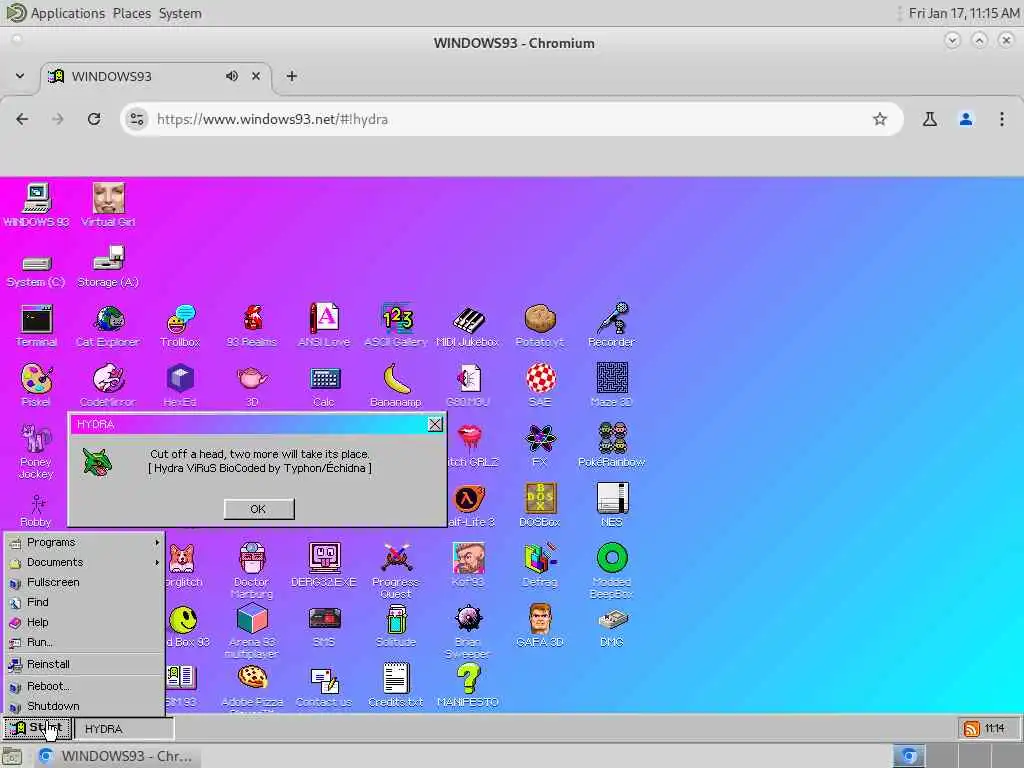The height and width of the screenshot is (768, 1024).
Task: Expand Documents submenu in Start menu
Action: pos(84,562)
